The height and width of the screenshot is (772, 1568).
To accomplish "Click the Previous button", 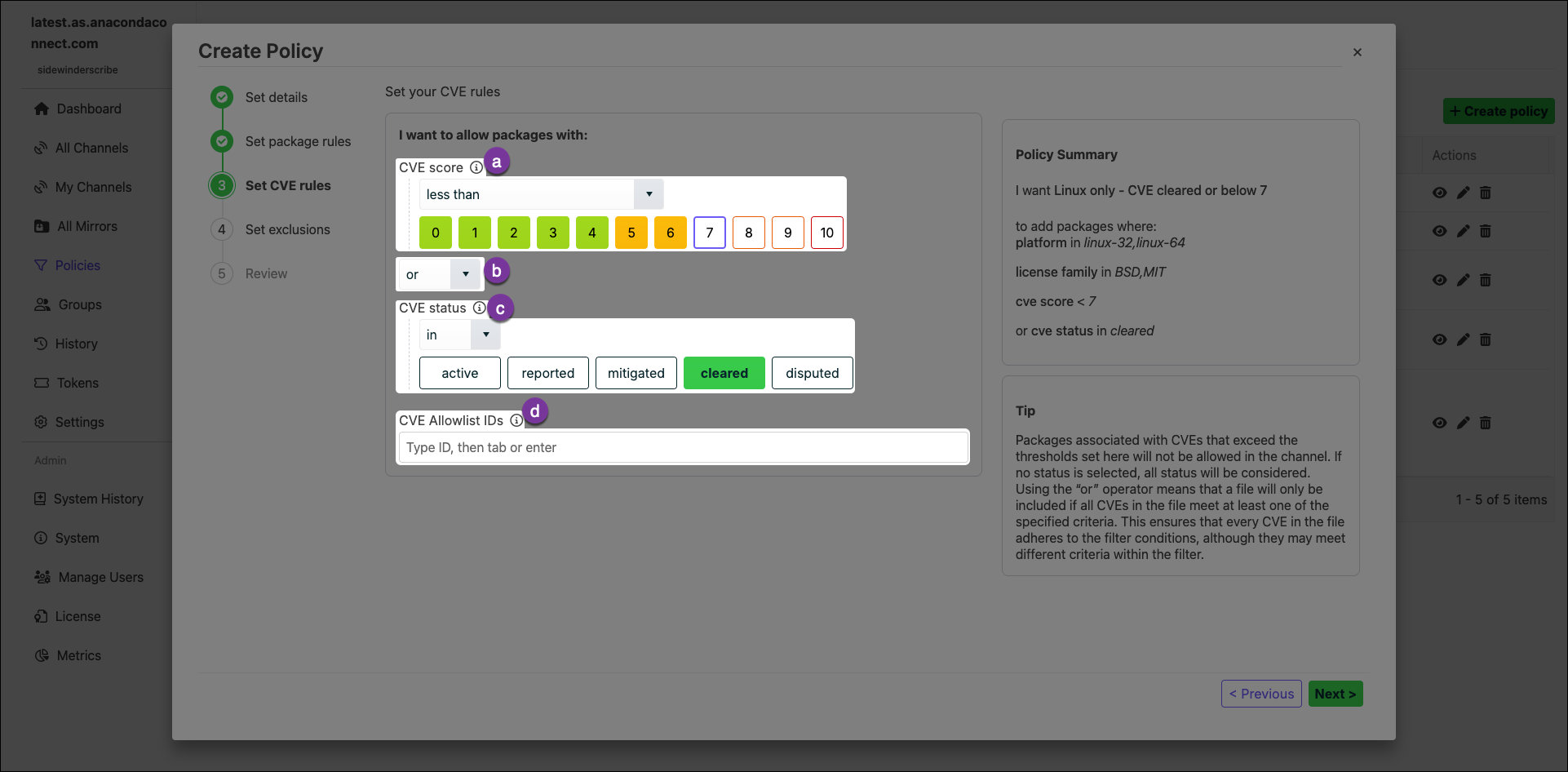I will 1261,694.
